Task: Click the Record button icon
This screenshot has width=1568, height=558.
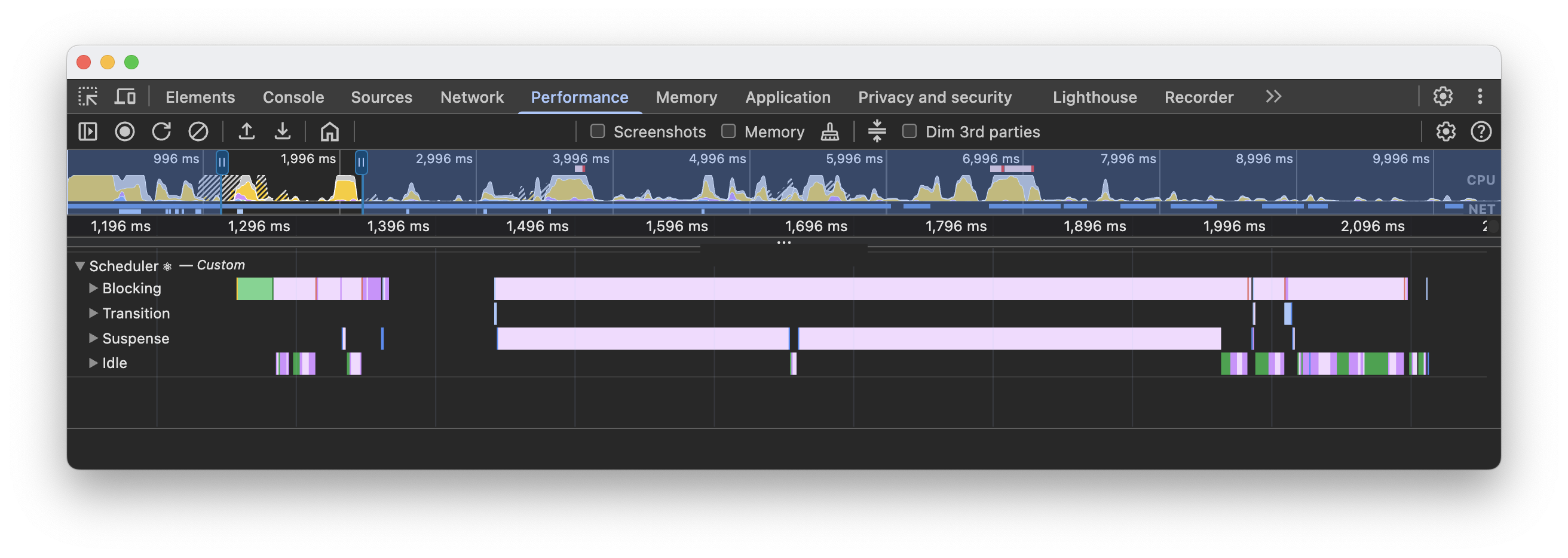Action: 125,131
